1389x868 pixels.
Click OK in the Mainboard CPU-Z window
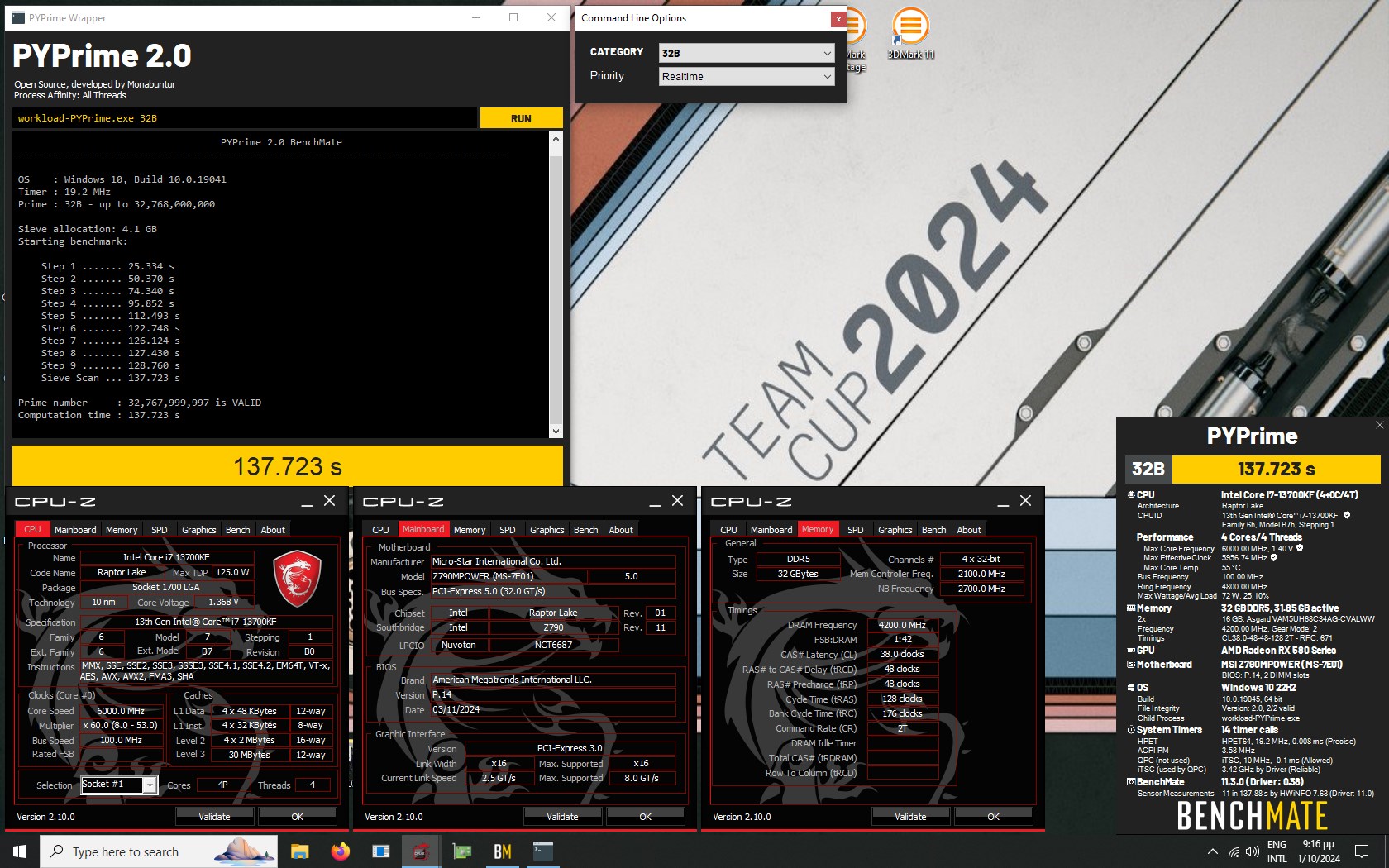pyautogui.click(x=646, y=817)
